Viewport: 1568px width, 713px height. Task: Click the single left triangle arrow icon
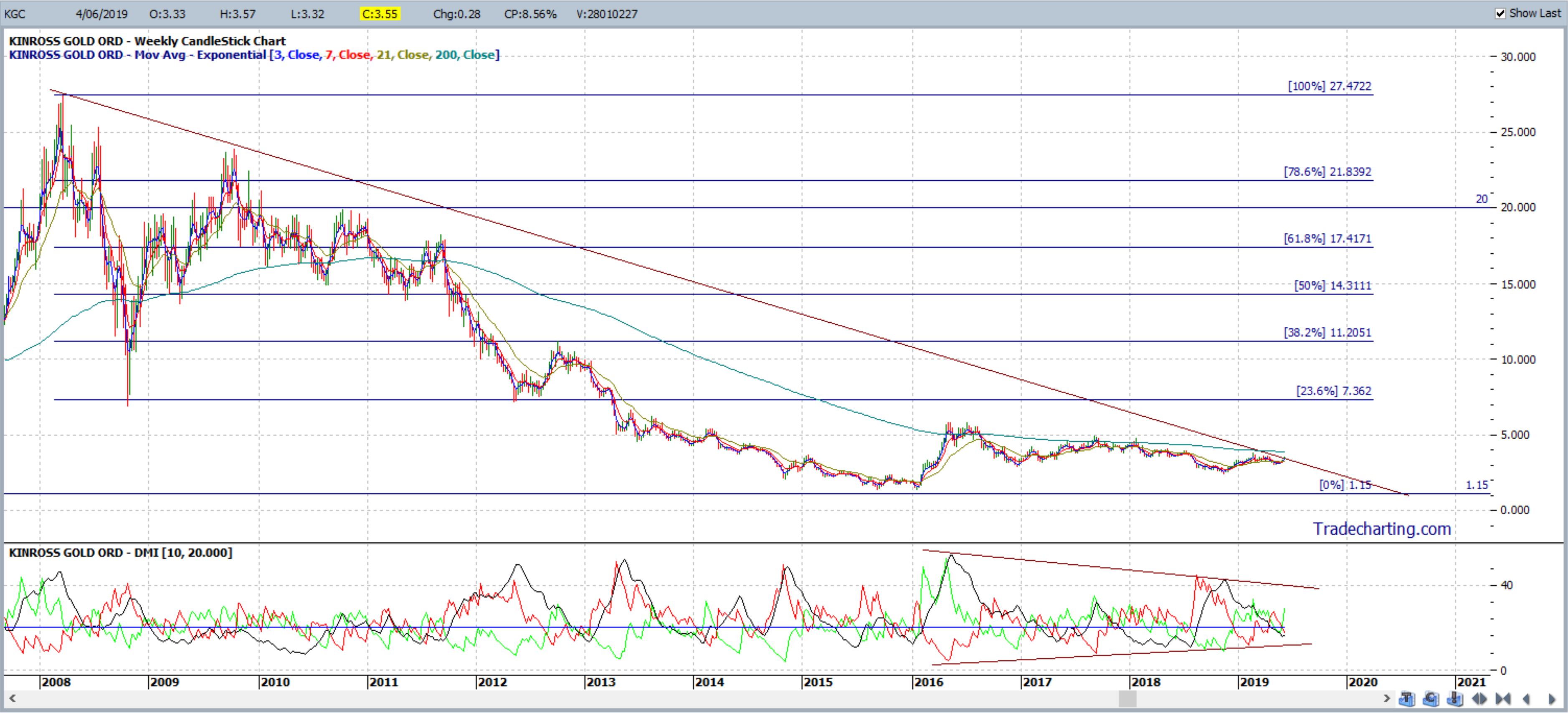pyautogui.click(x=1527, y=699)
